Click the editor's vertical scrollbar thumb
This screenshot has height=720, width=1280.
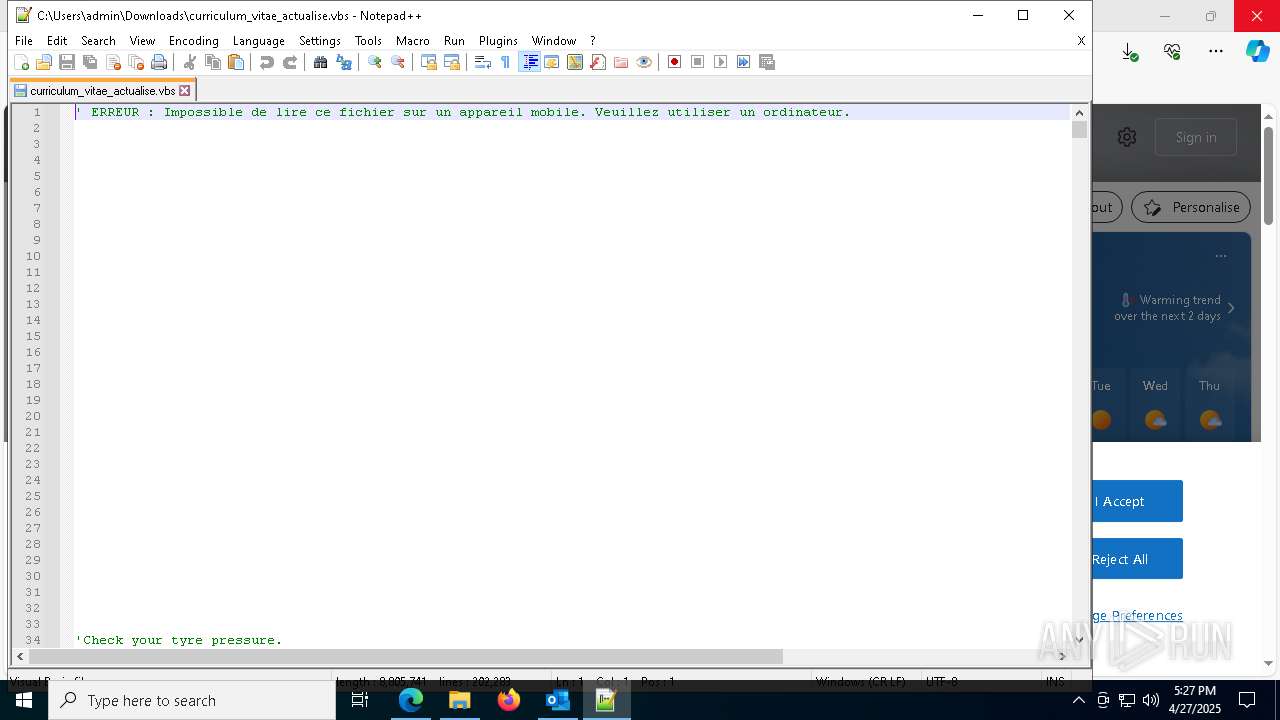(x=1079, y=130)
